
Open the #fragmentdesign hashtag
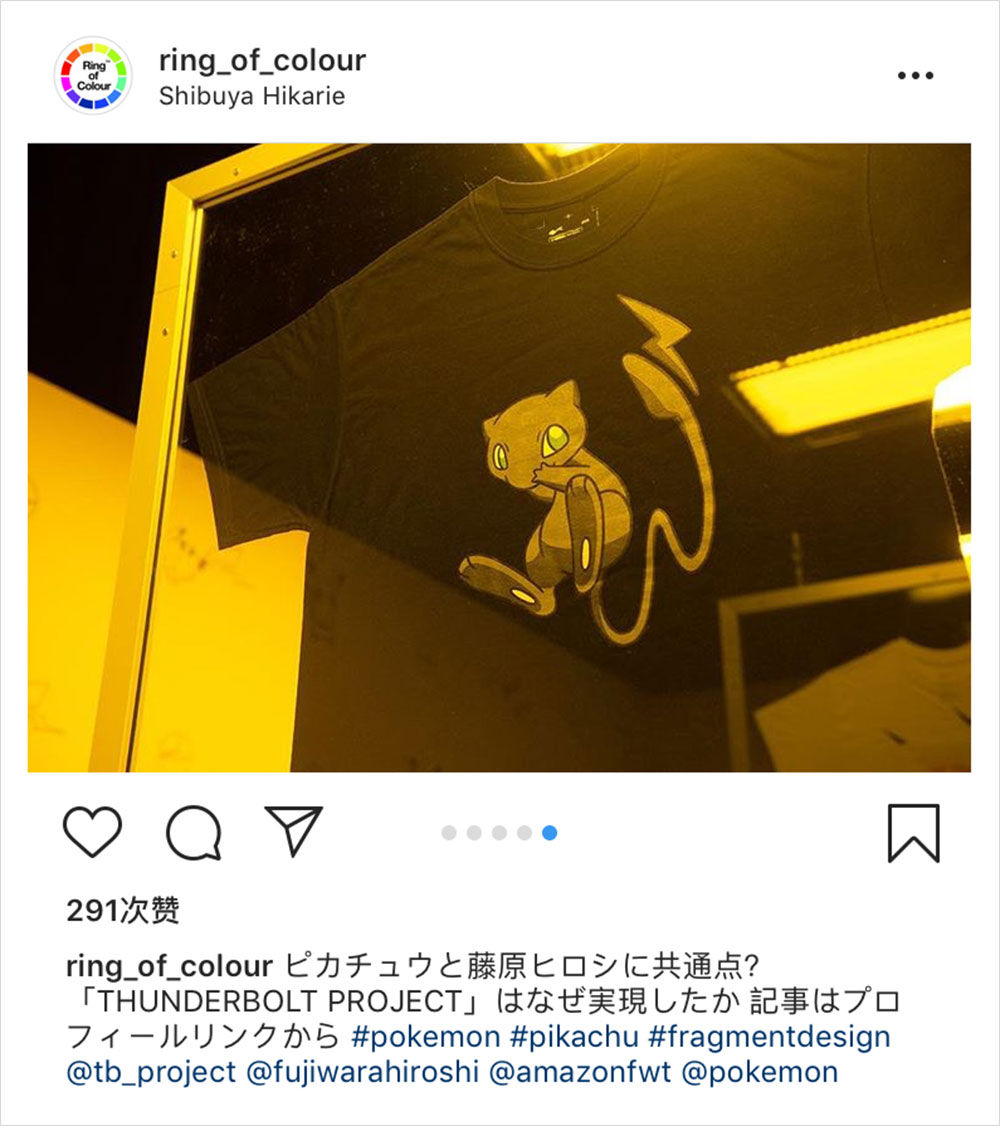pos(770,1036)
